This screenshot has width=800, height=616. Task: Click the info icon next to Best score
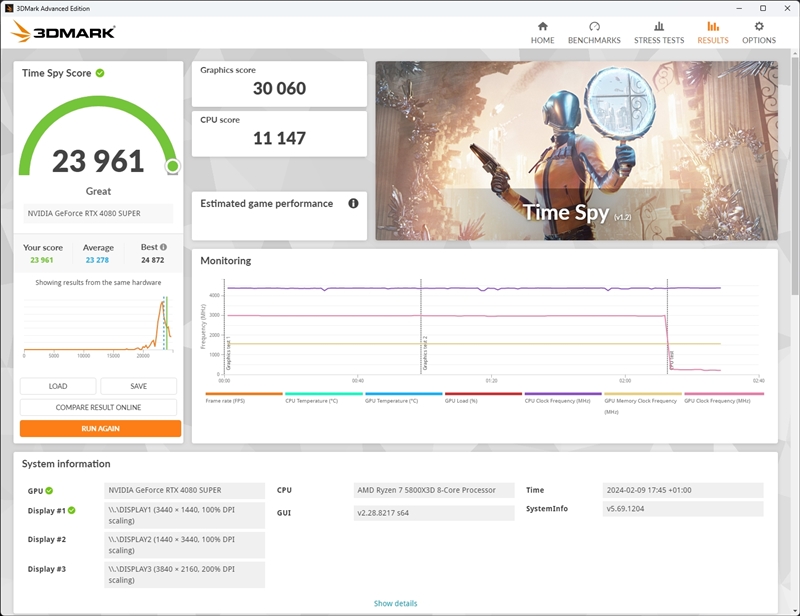(164, 247)
